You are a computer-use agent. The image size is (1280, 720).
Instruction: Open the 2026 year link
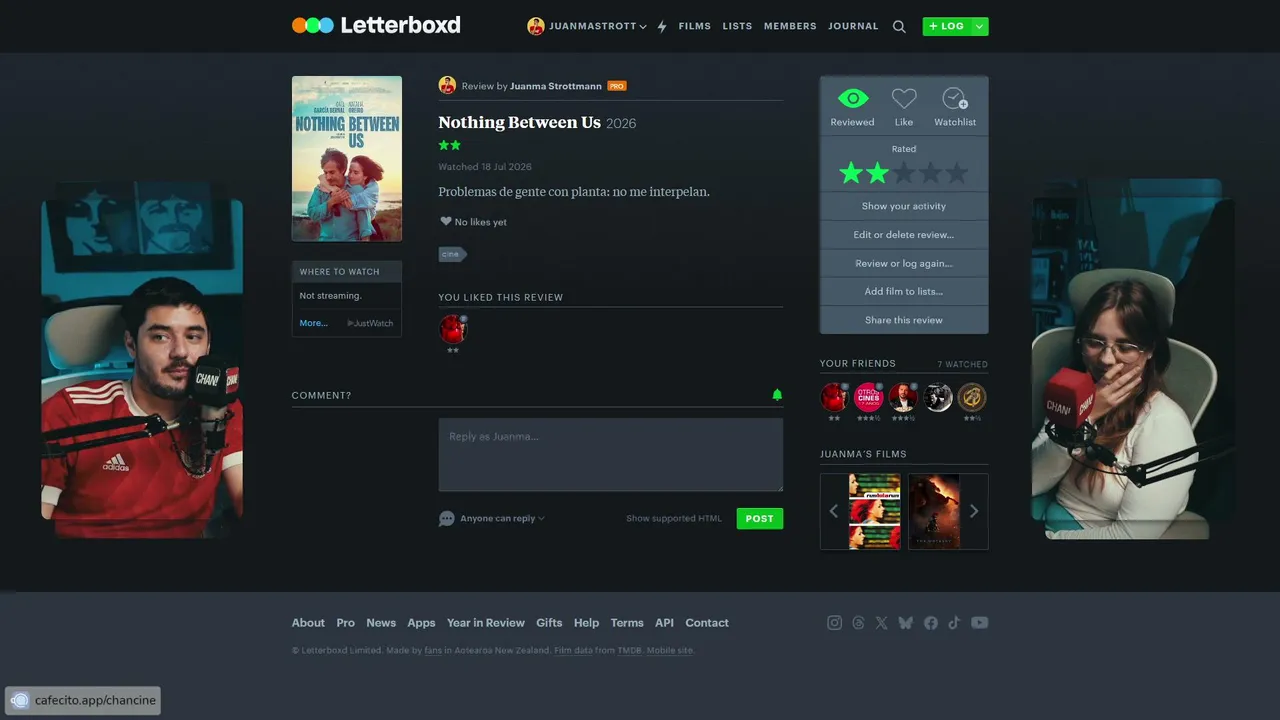[621, 124]
